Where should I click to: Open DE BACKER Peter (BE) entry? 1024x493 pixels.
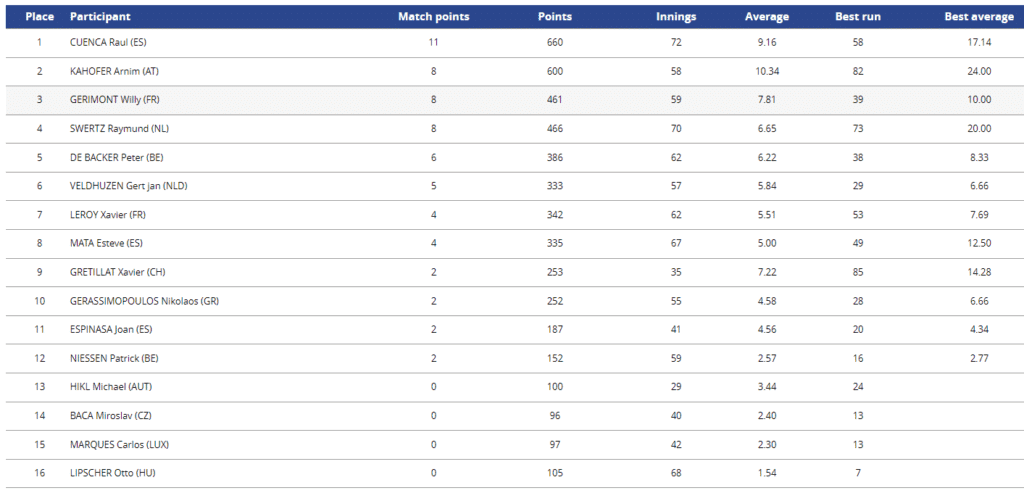116,157
